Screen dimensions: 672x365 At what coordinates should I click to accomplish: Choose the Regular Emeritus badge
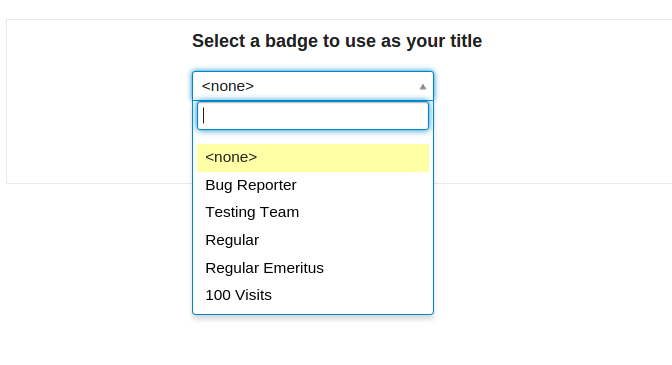313,268
